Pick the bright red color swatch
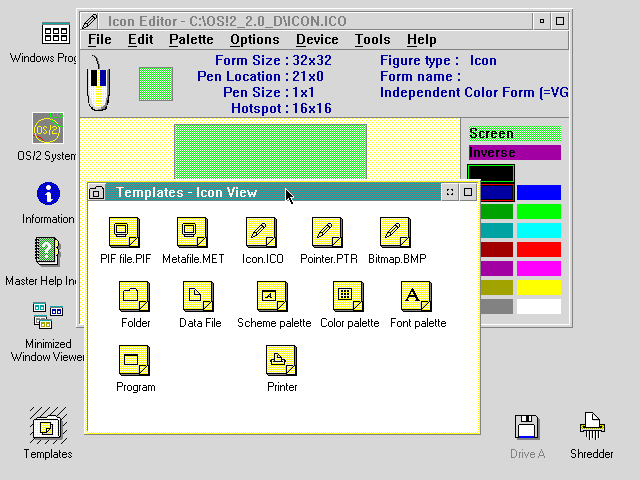The width and height of the screenshot is (640, 480). pyautogui.click(x=539, y=250)
